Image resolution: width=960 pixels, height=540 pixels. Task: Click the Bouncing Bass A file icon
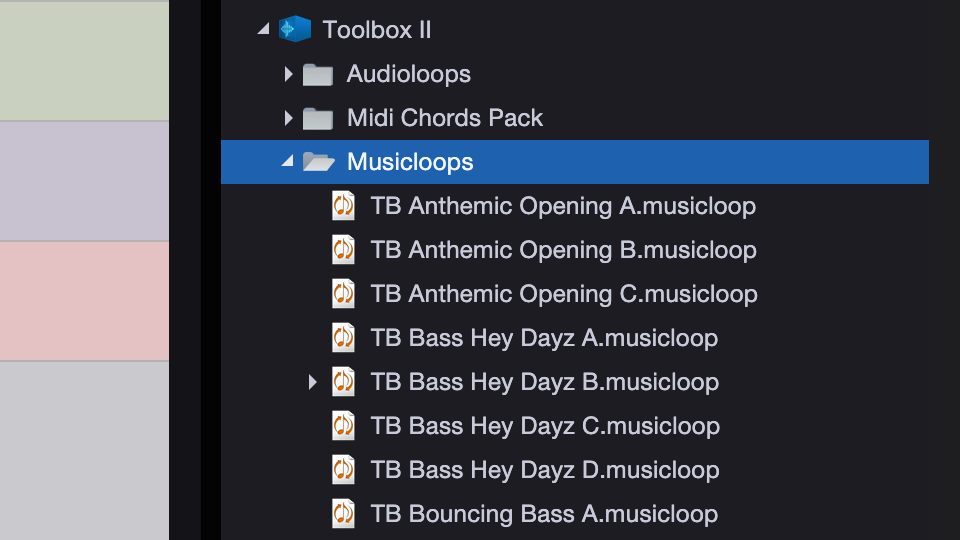(x=343, y=514)
